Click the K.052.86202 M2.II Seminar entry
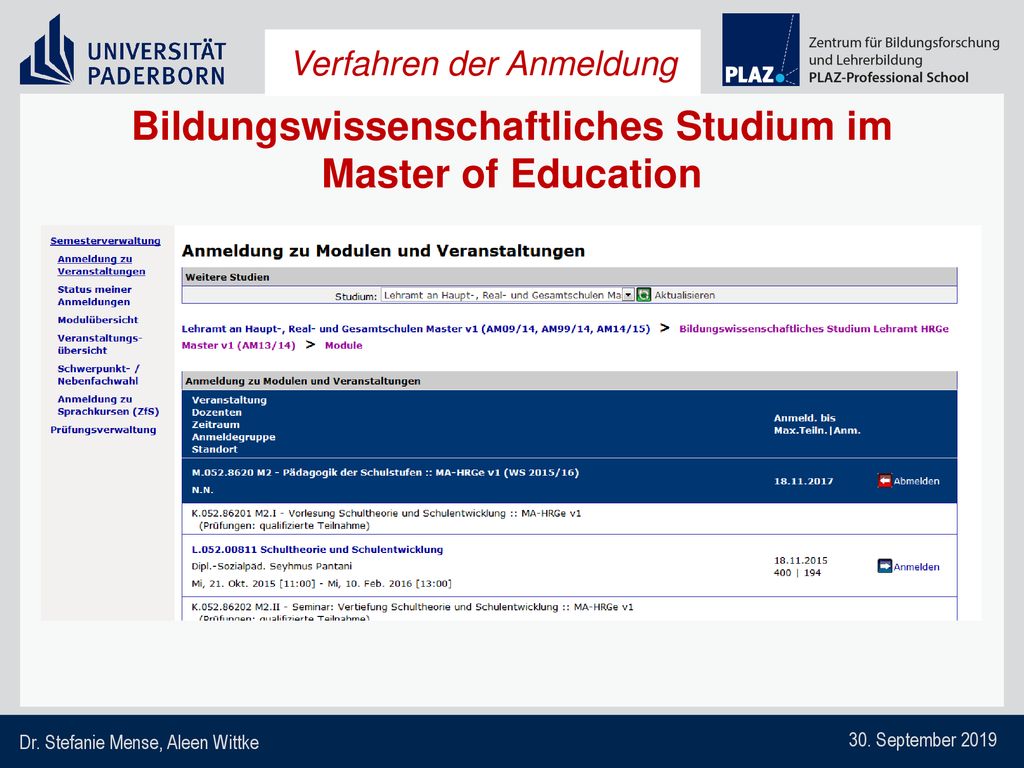 pyautogui.click(x=412, y=607)
